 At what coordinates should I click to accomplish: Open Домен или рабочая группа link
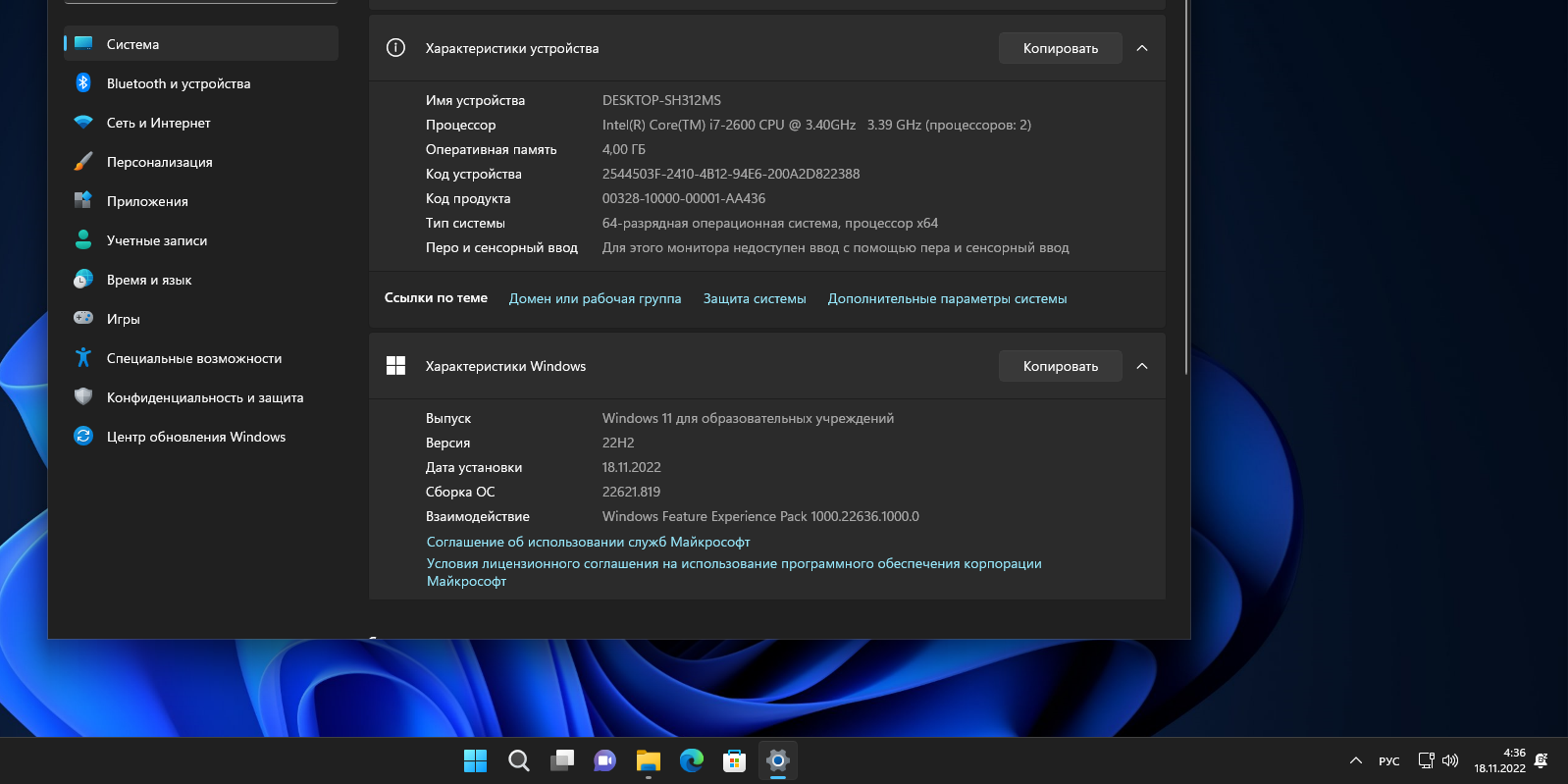(595, 298)
